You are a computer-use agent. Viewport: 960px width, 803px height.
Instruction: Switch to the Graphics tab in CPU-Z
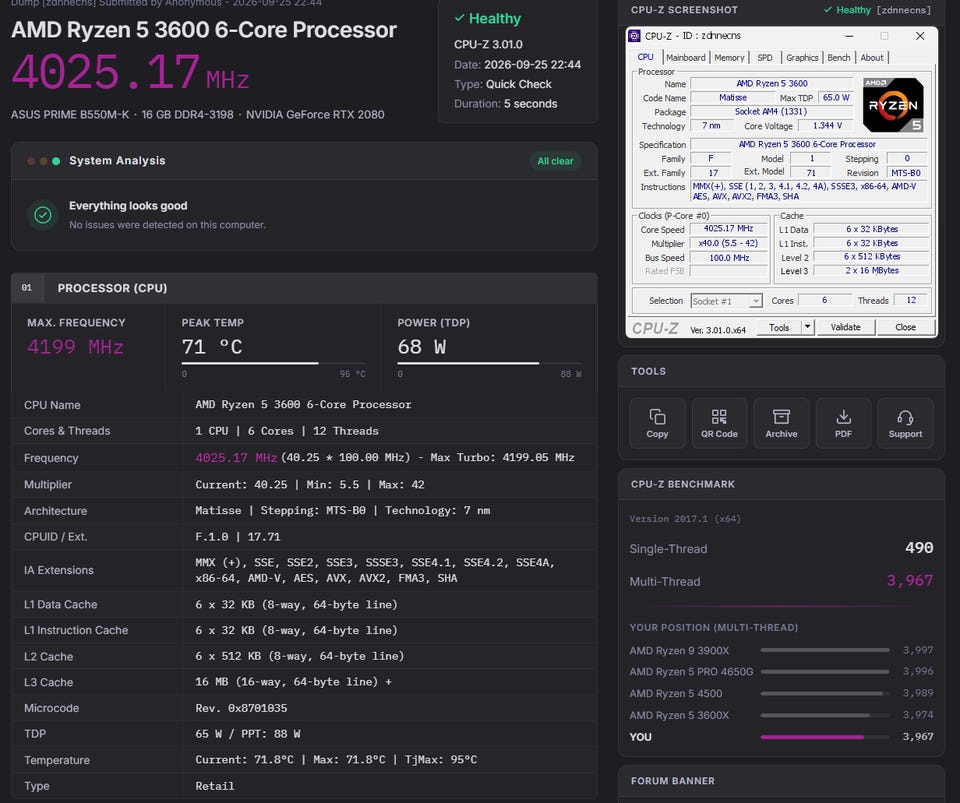click(x=802, y=58)
